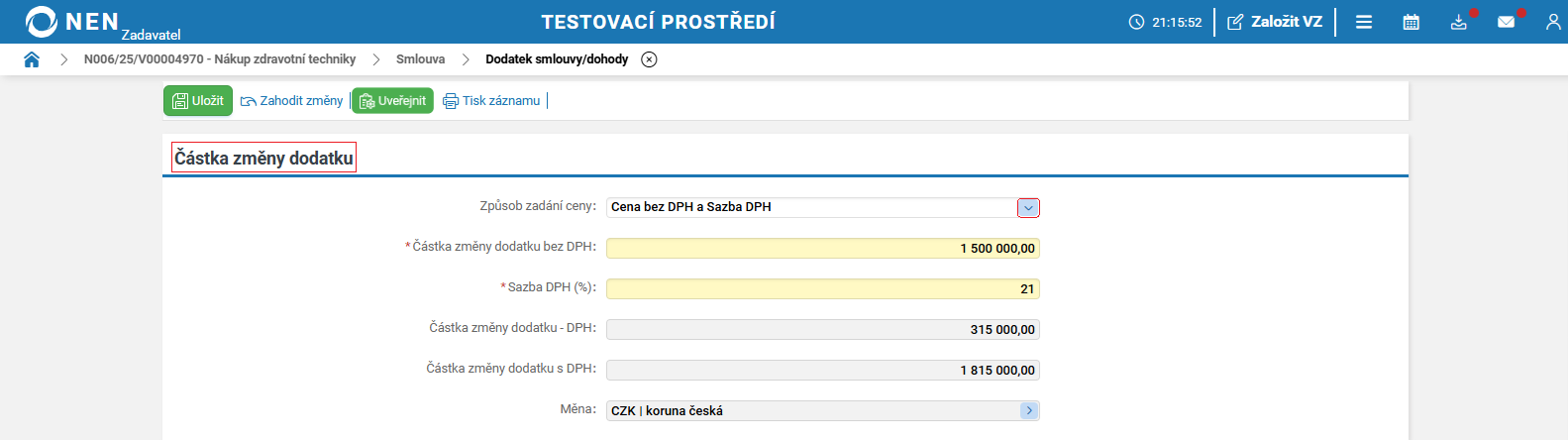Open the calendar icon in header
The width and height of the screenshot is (1568, 440).
pos(1411,22)
